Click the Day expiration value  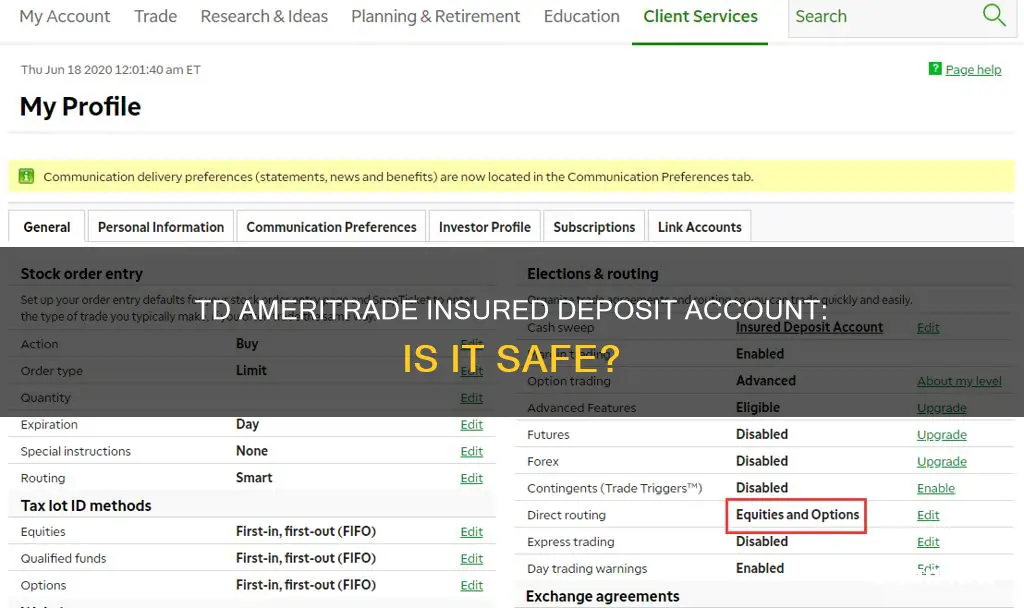(x=248, y=424)
